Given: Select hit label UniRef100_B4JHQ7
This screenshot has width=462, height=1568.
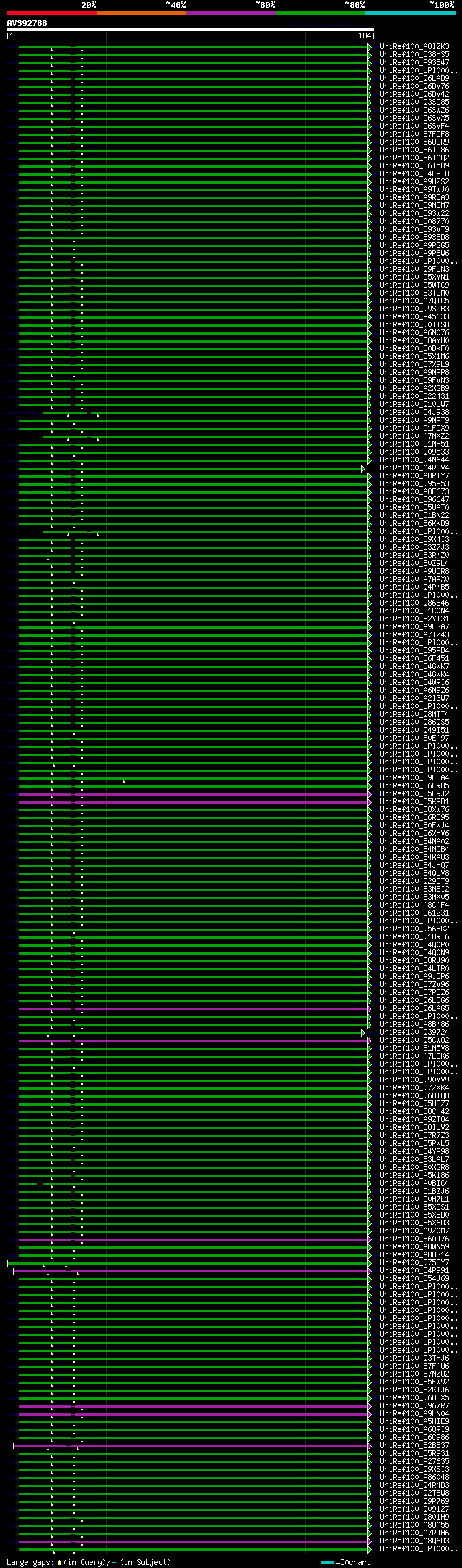Looking at the screenshot, I should (414, 866).
